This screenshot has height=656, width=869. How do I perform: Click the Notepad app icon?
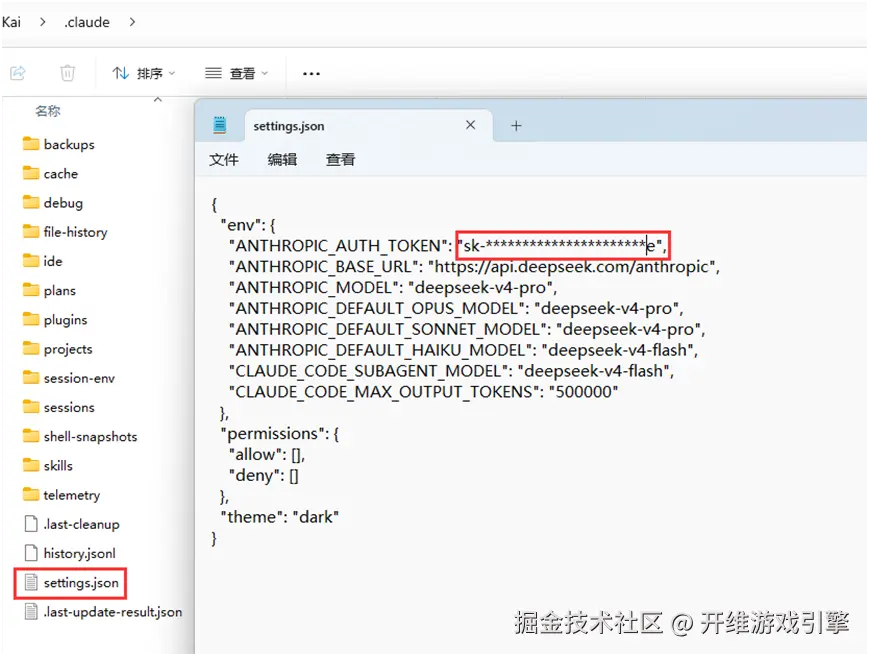(x=219, y=125)
